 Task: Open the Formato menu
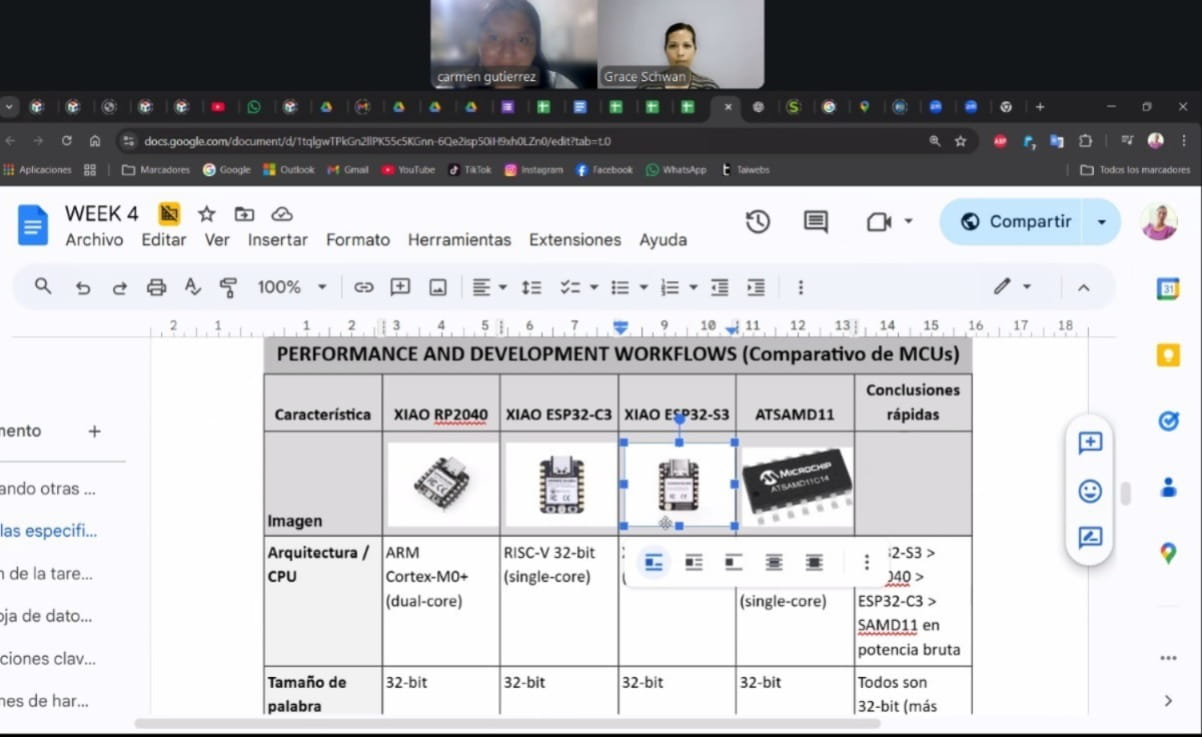[358, 240]
